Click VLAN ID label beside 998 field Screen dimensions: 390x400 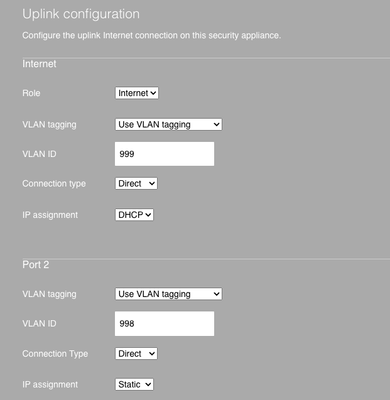(x=39, y=324)
